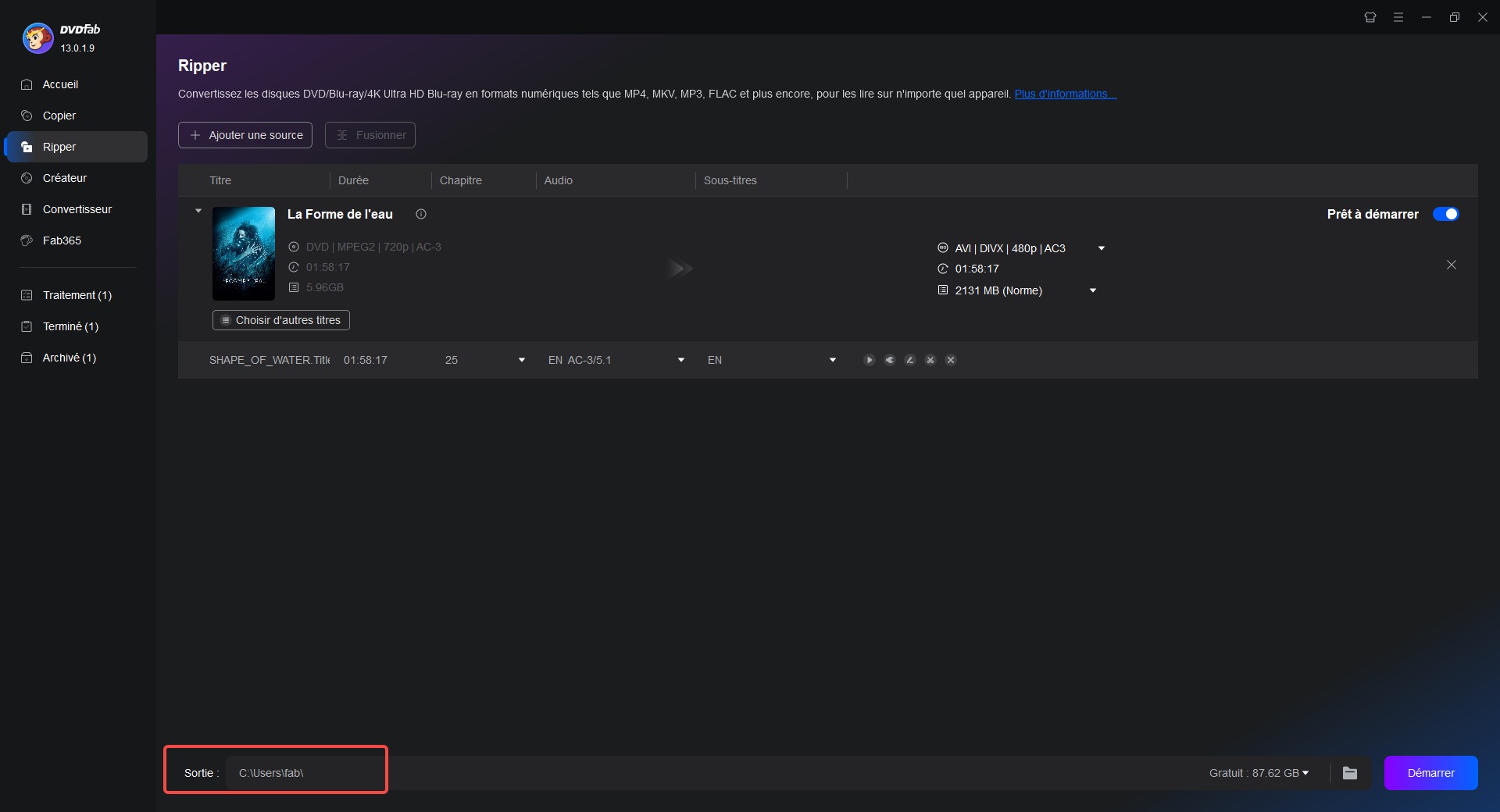The image size is (1500, 812).
Task: Click the Audio column header
Action: 559,180
